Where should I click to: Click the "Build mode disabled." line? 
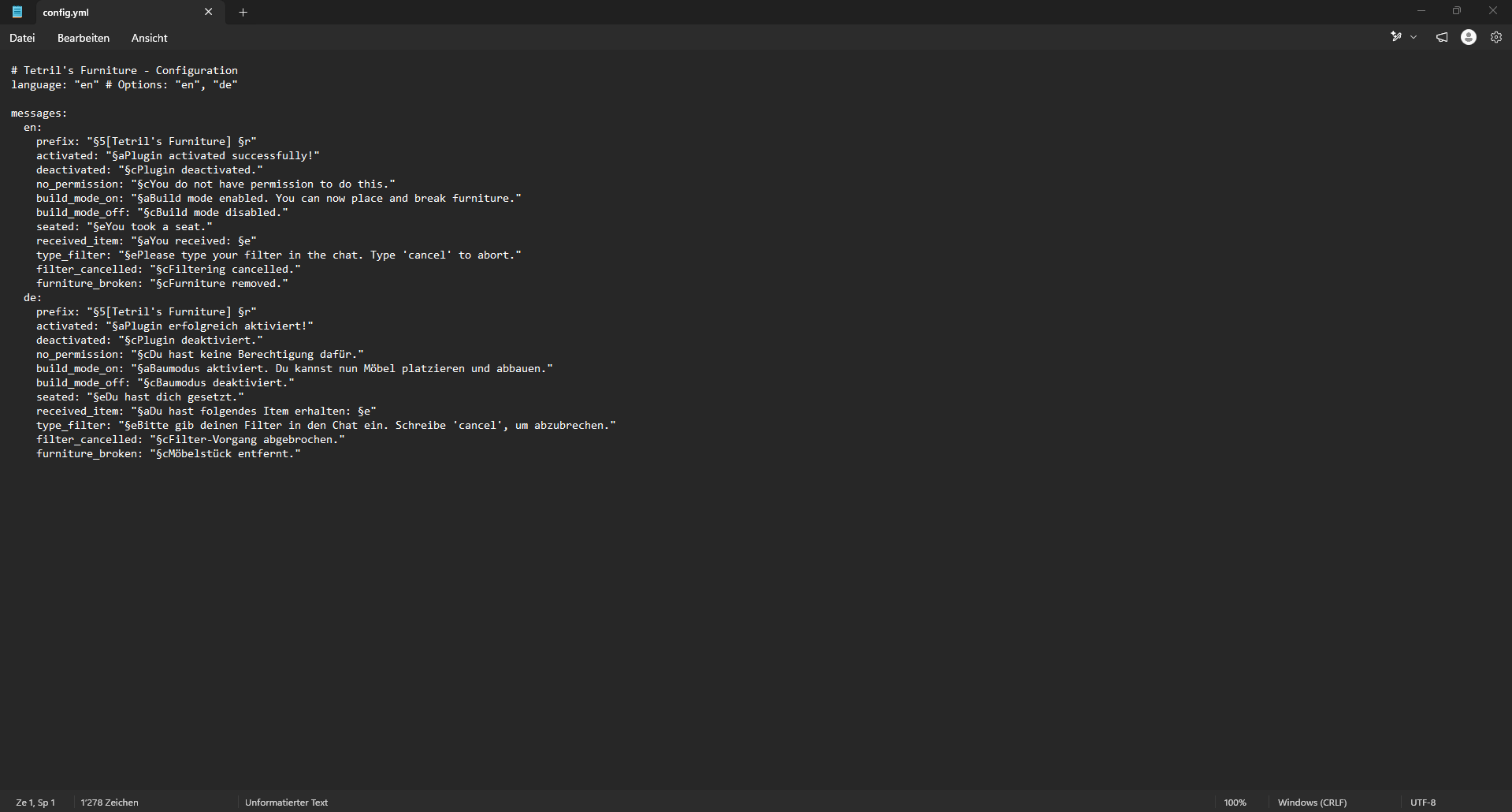(162, 212)
